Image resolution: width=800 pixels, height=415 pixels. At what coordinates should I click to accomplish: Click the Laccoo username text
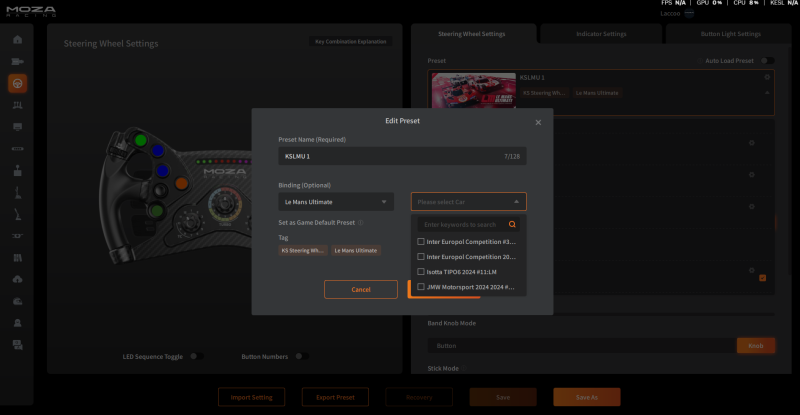pyautogui.click(x=670, y=14)
